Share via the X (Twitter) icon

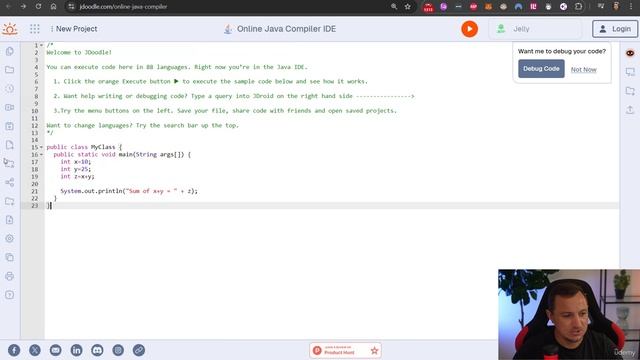click(x=35, y=350)
